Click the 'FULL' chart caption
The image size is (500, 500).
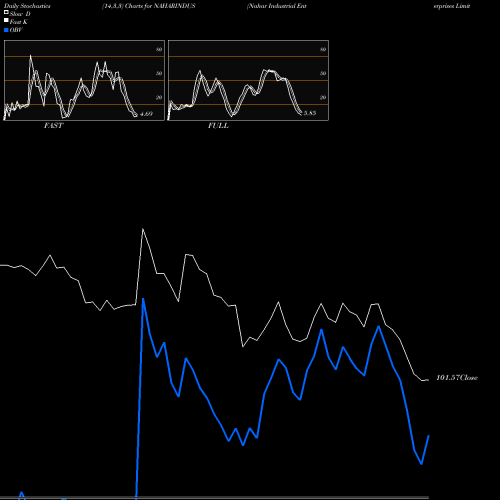point(218,126)
